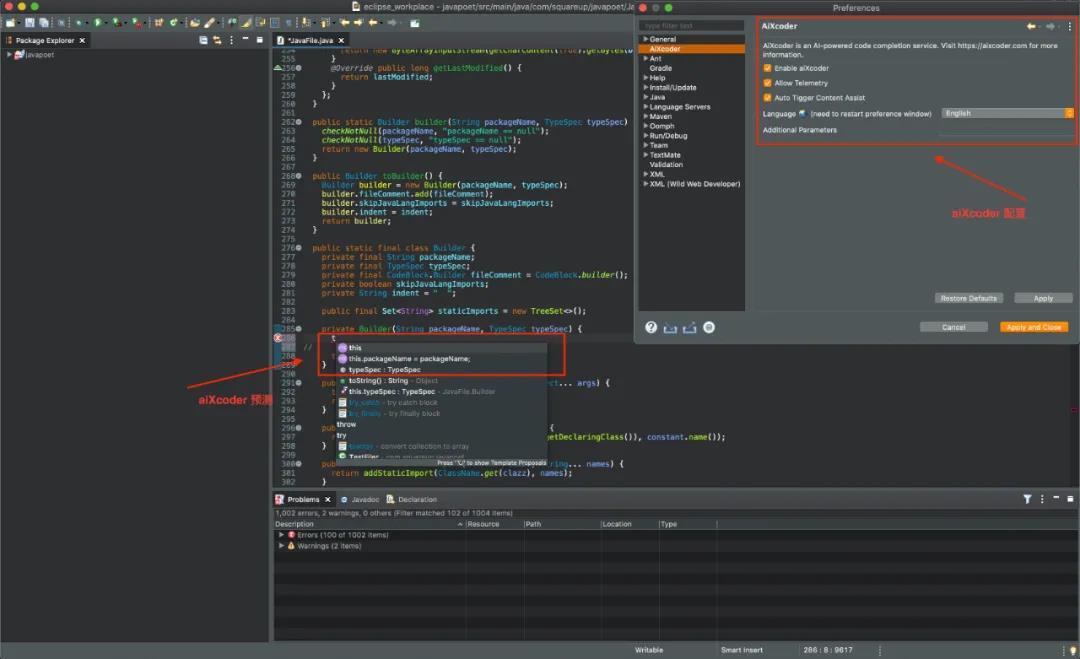Expand the Run/Debug preferences category
This screenshot has height=659, width=1080.
coord(645,136)
